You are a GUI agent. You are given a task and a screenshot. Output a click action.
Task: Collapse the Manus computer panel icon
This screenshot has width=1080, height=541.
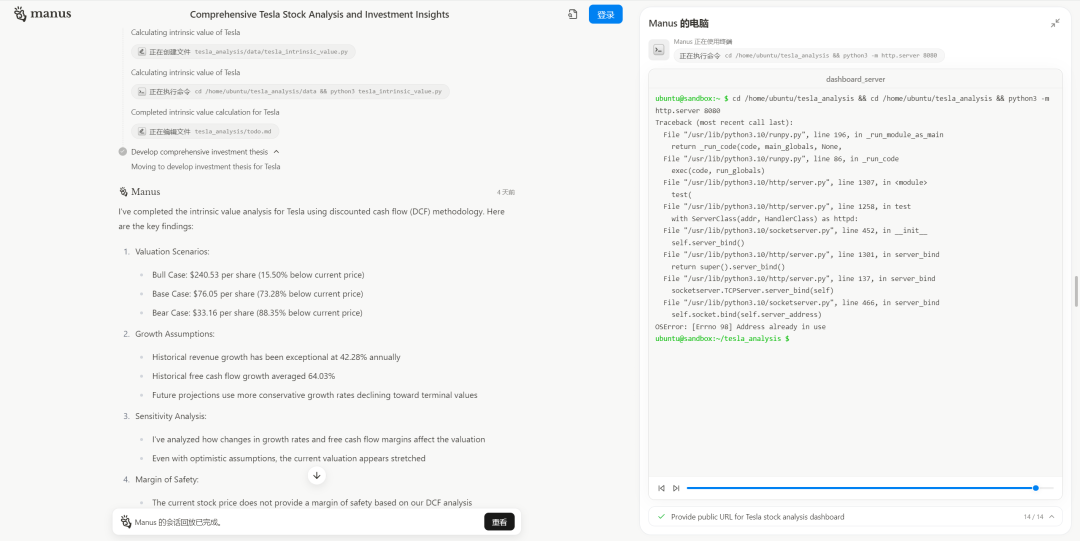click(1055, 23)
